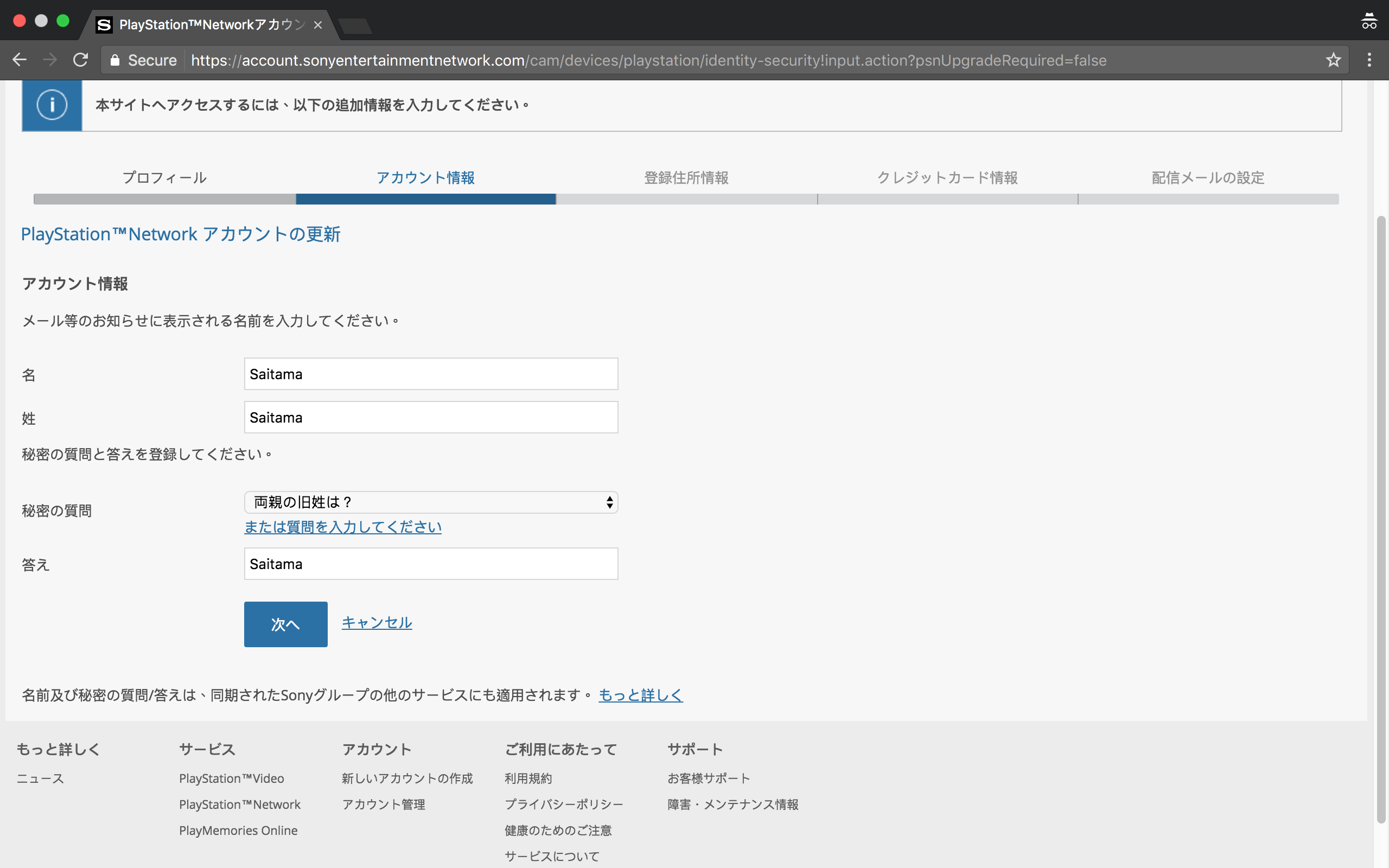Viewport: 1389px width, 868px height.
Task: Click 新しいアカウントの作成 footer link
Action: (x=407, y=778)
